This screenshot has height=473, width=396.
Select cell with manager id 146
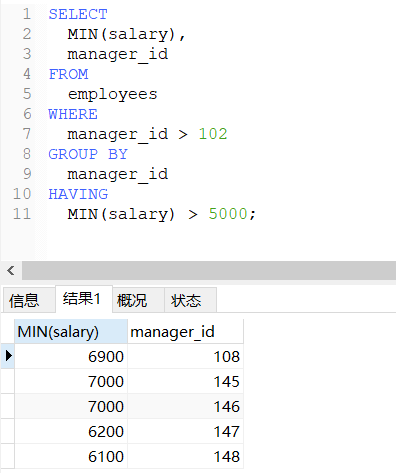185,406
